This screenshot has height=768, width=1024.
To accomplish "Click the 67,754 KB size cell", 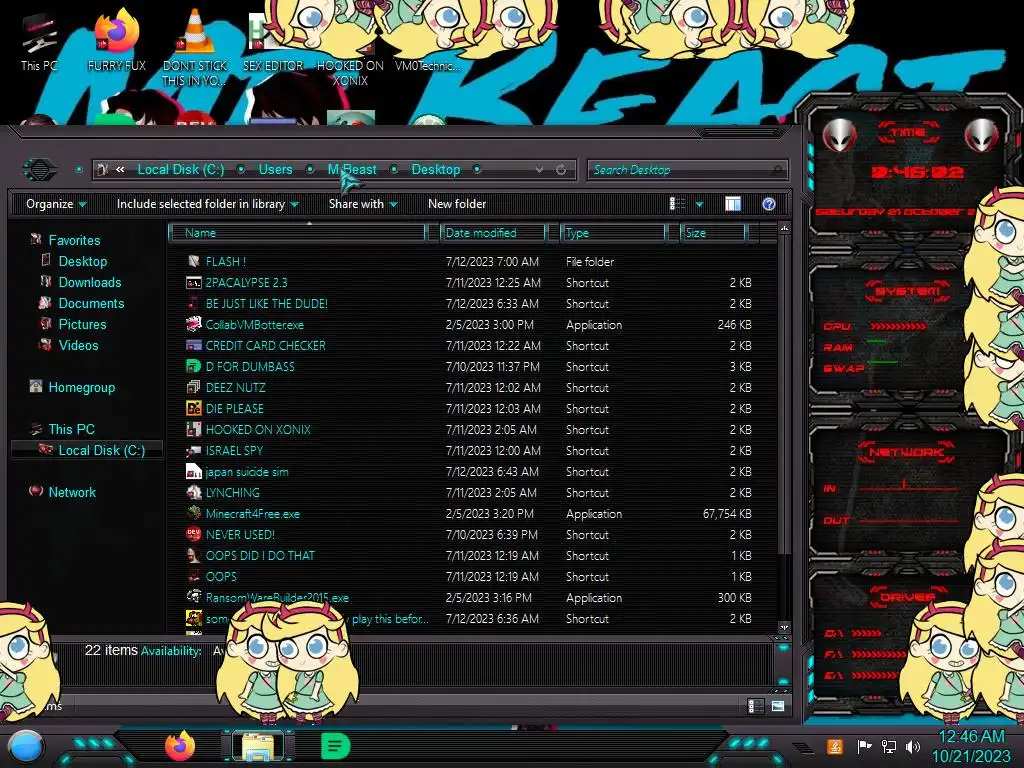I will coord(727,513).
